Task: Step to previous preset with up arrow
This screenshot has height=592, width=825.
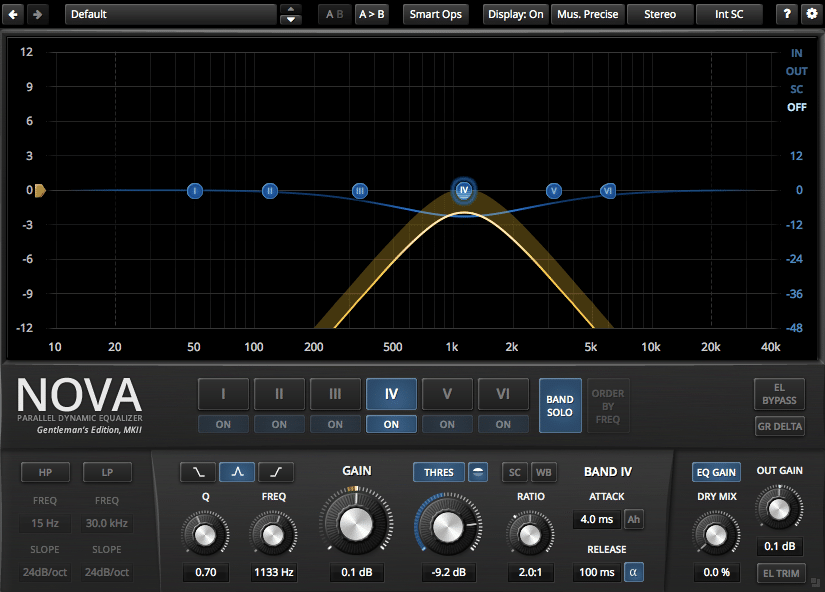Action: [x=291, y=9]
